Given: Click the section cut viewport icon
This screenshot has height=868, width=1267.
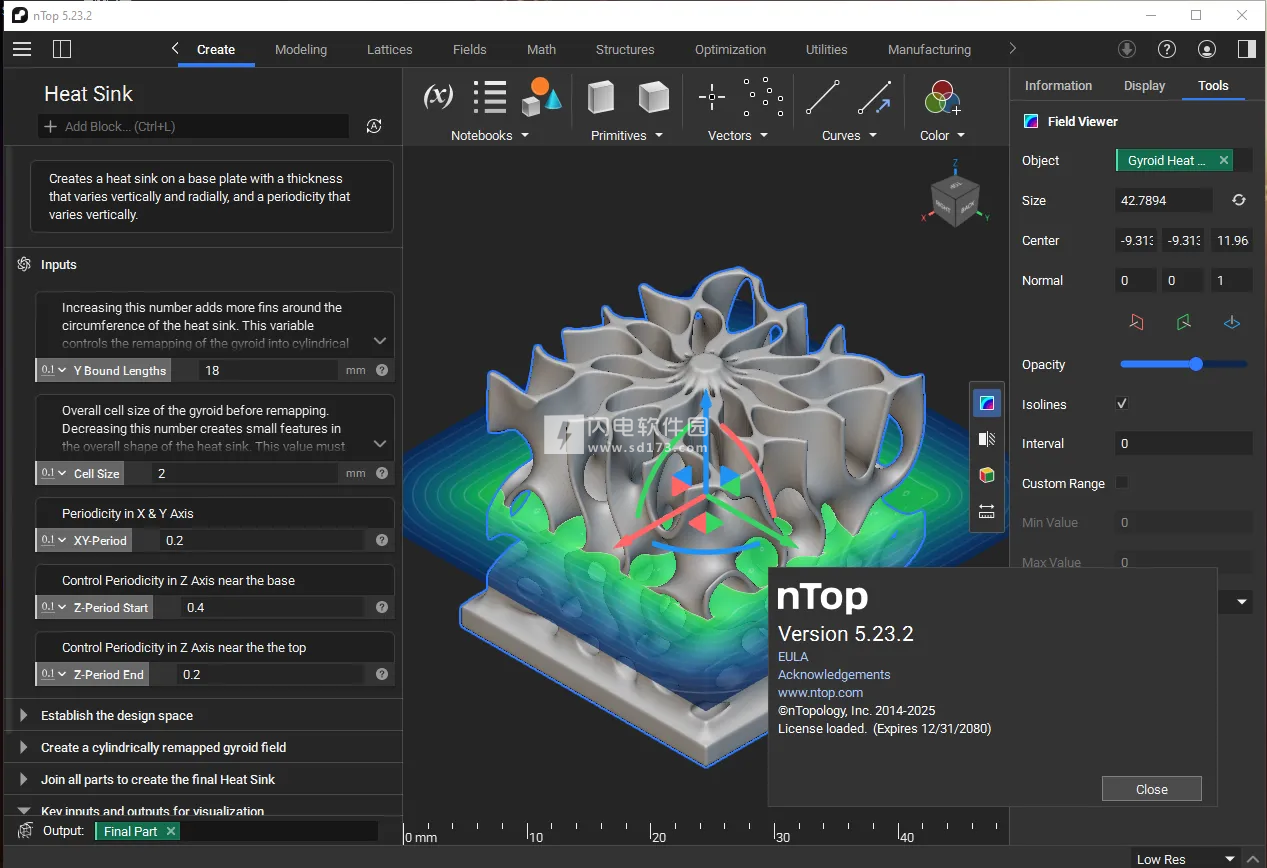Looking at the screenshot, I should tap(987, 439).
